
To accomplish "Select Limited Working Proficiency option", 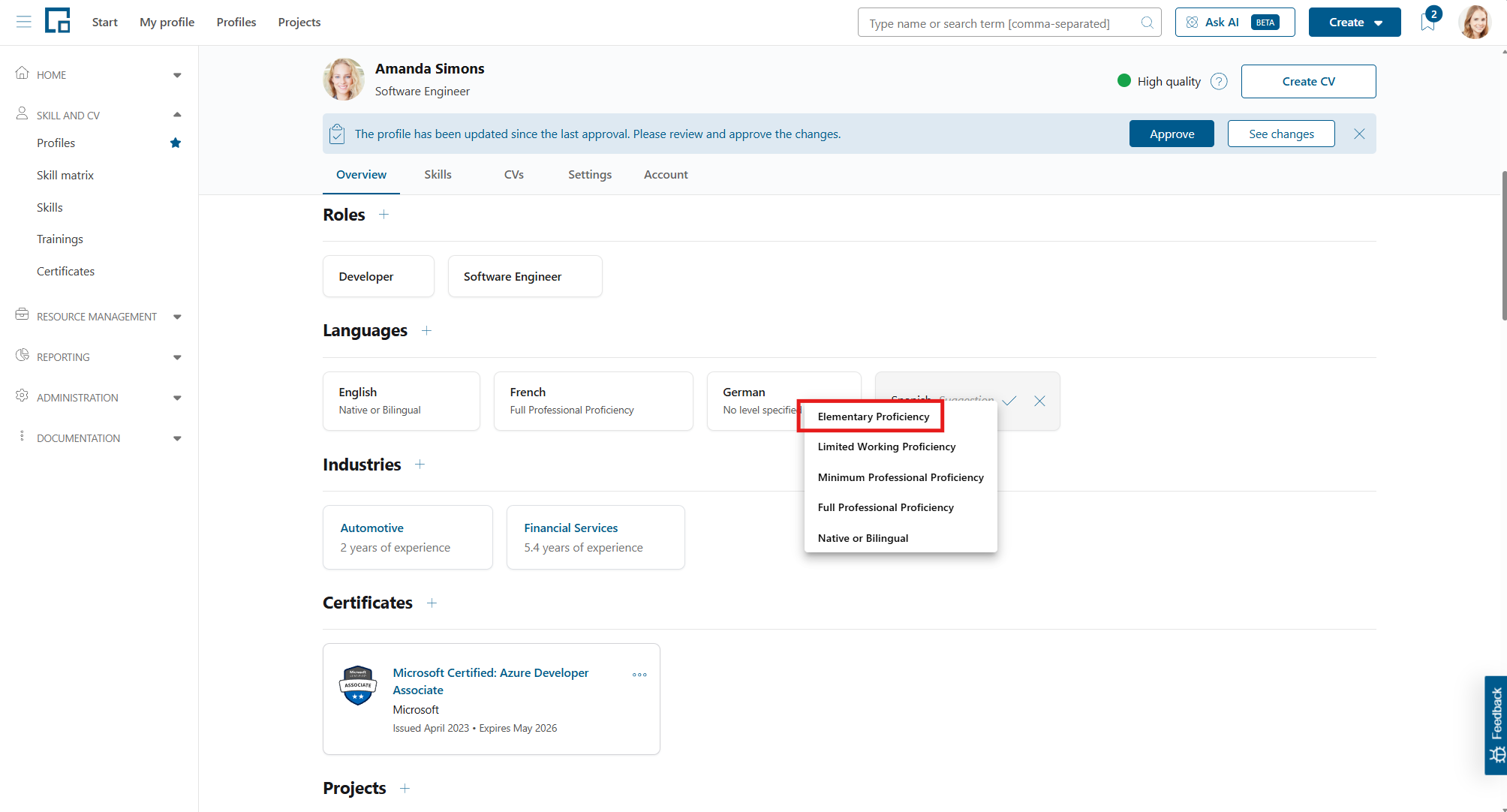I will (901, 447).
